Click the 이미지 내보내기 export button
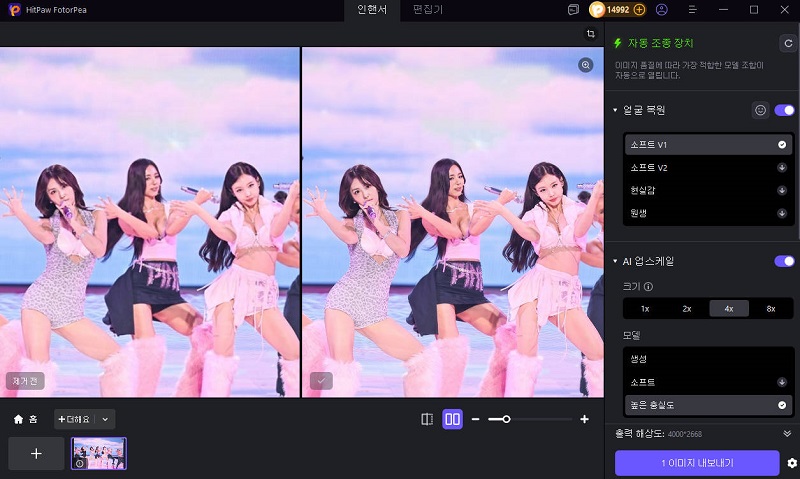Screen dimensions: 800x479 (697, 463)
